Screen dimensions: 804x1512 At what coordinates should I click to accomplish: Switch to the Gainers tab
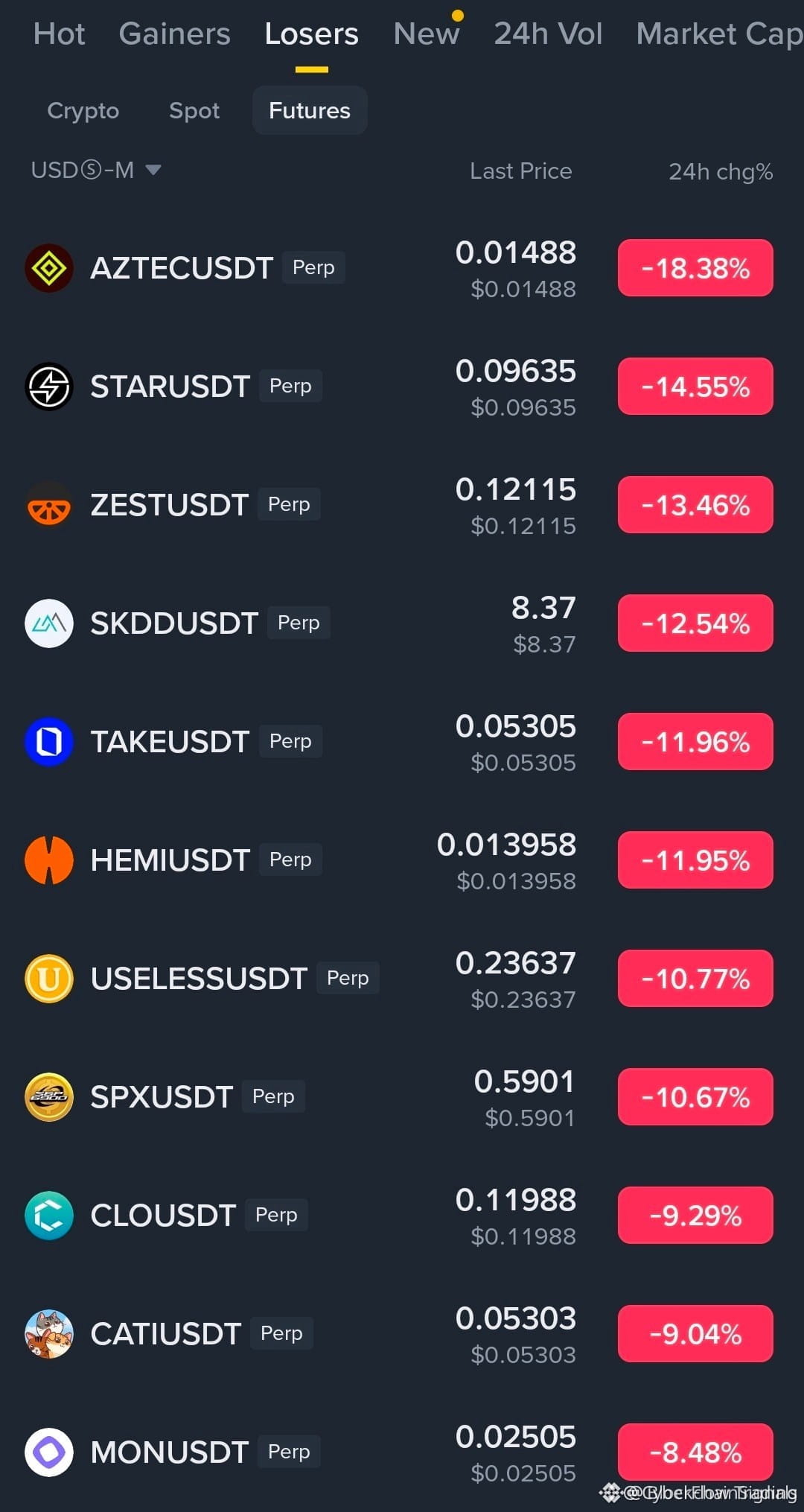(175, 34)
